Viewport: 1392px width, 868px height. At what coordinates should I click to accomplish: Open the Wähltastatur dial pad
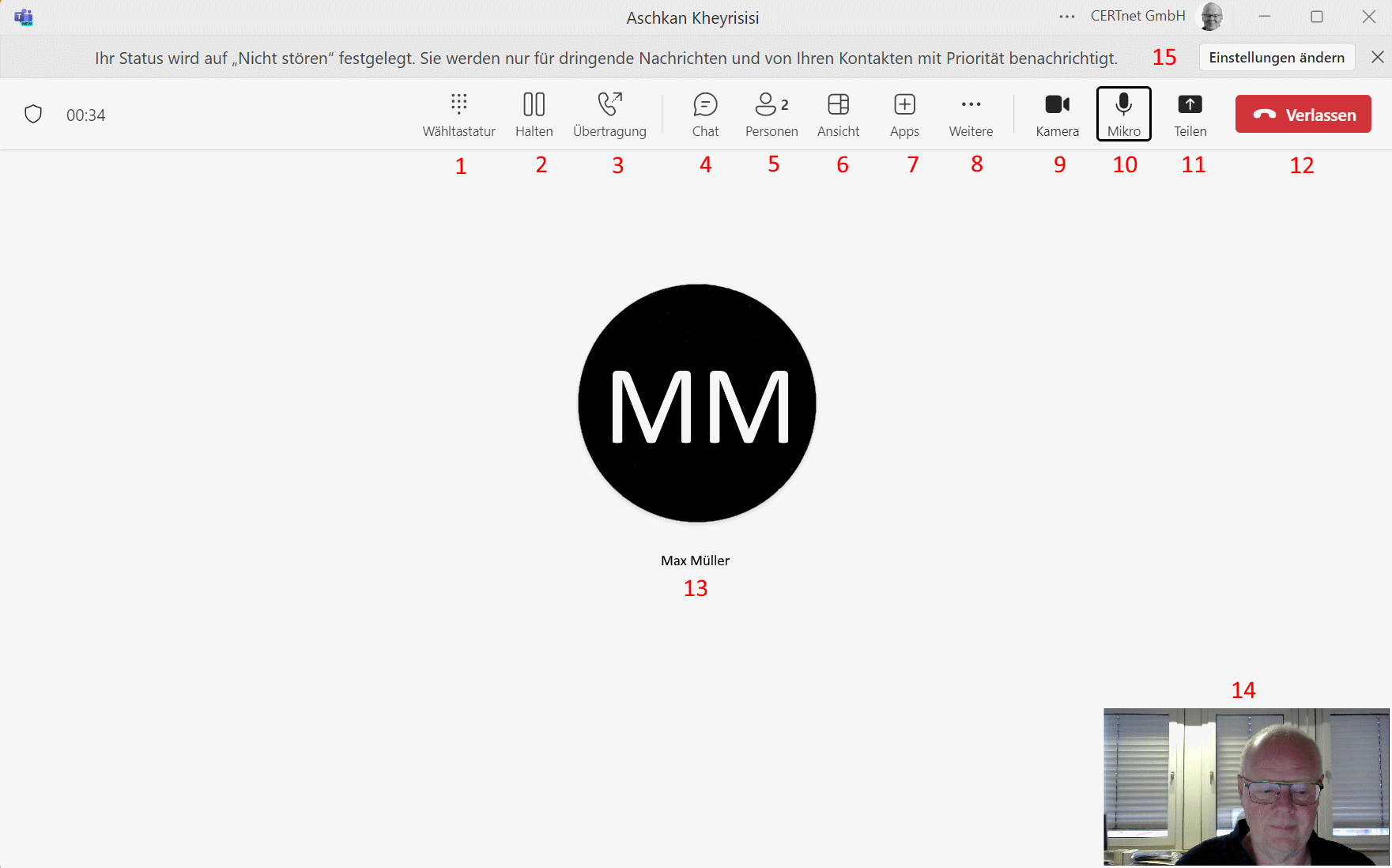[x=458, y=114]
